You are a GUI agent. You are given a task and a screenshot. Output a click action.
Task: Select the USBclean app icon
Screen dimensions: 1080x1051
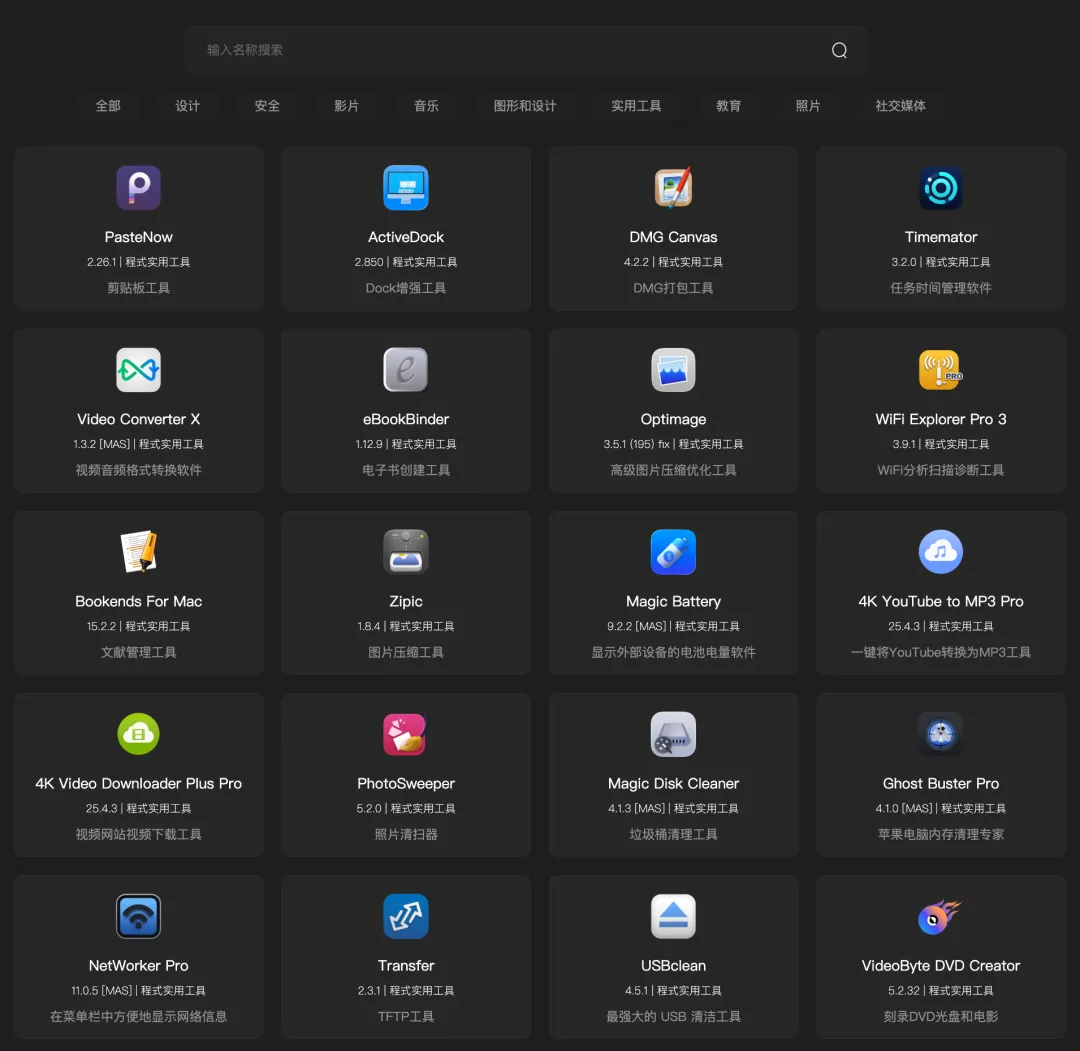tap(673, 916)
